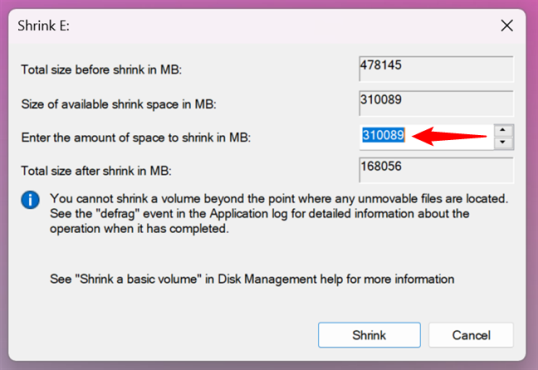Select the 168056 size after shrink field
The width and height of the screenshot is (538, 370).
436,170
